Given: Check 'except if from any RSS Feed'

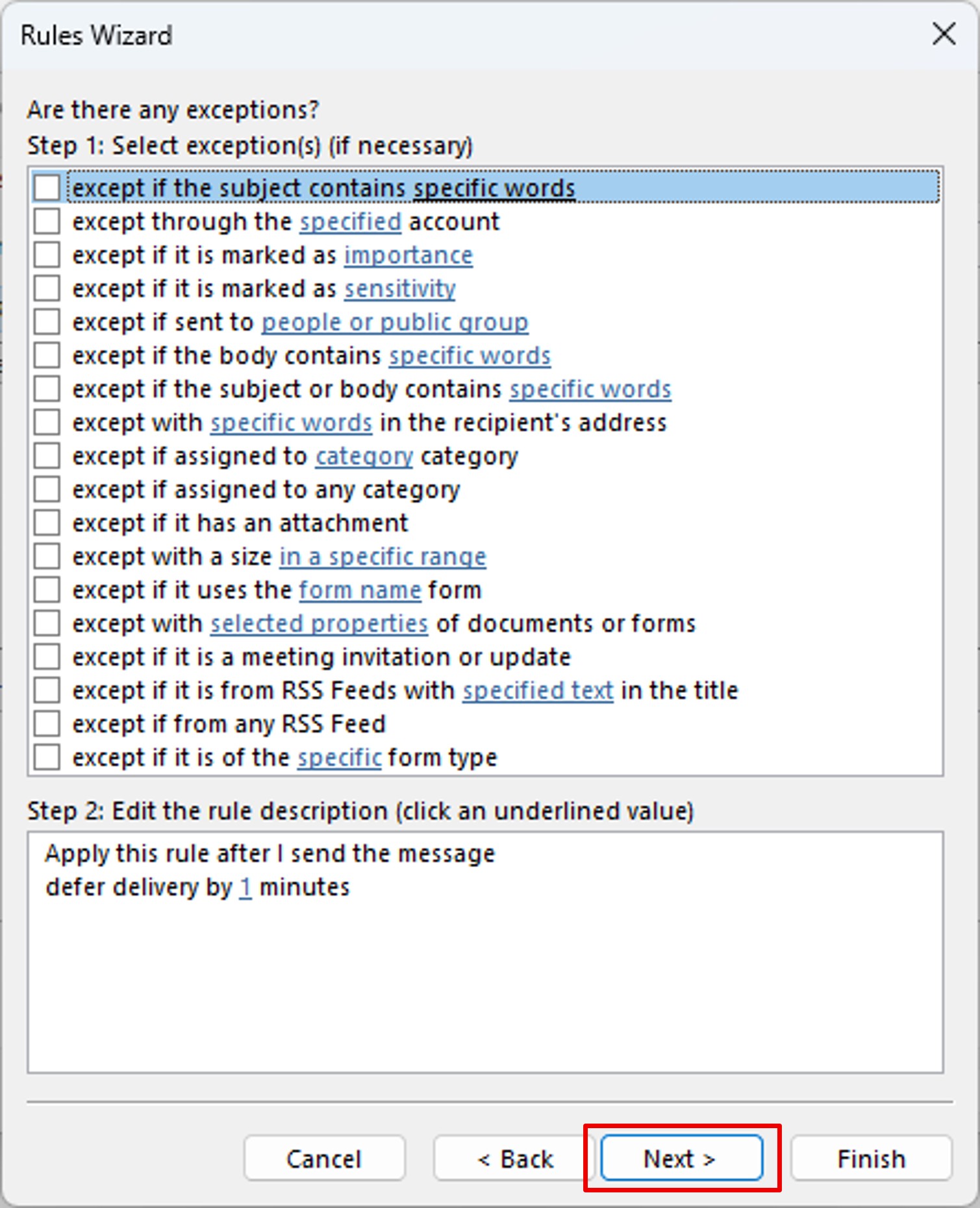Looking at the screenshot, I should 47,724.
